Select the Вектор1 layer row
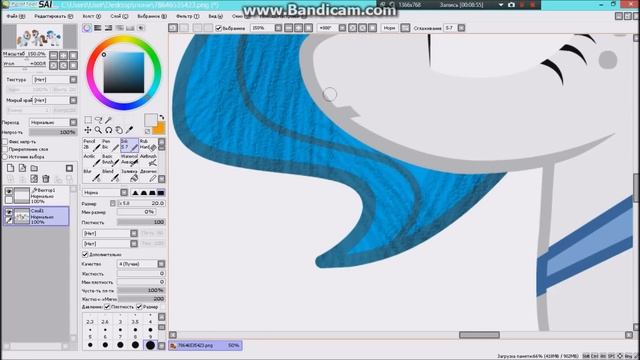The image size is (640, 360). pyautogui.click(x=36, y=195)
